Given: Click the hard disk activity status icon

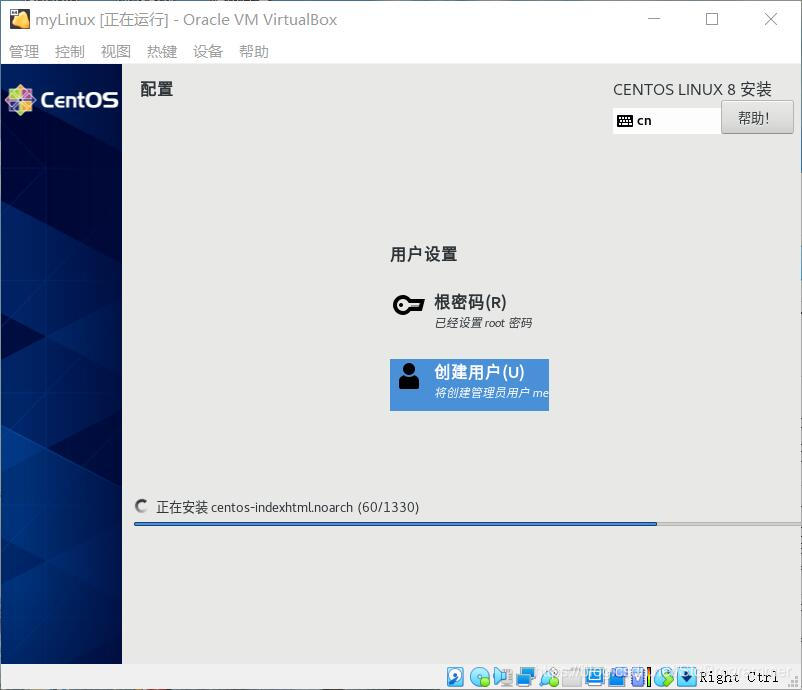Looking at the screenshot, I should [x=455, y=677].
